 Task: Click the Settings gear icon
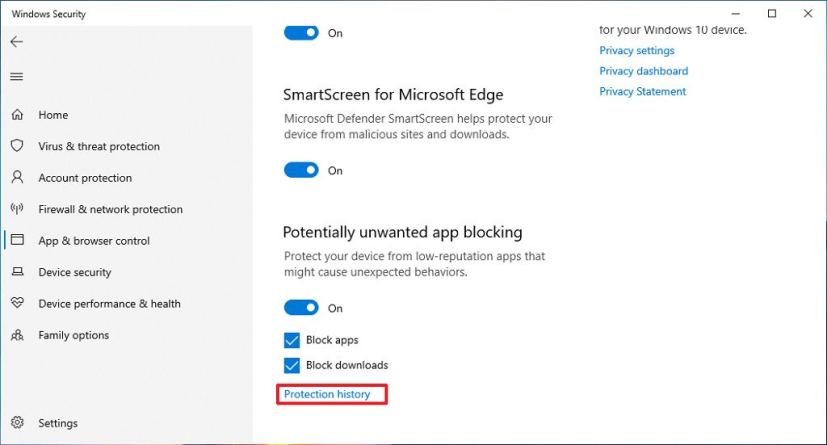pyautogui.click(x=17, y=423)
